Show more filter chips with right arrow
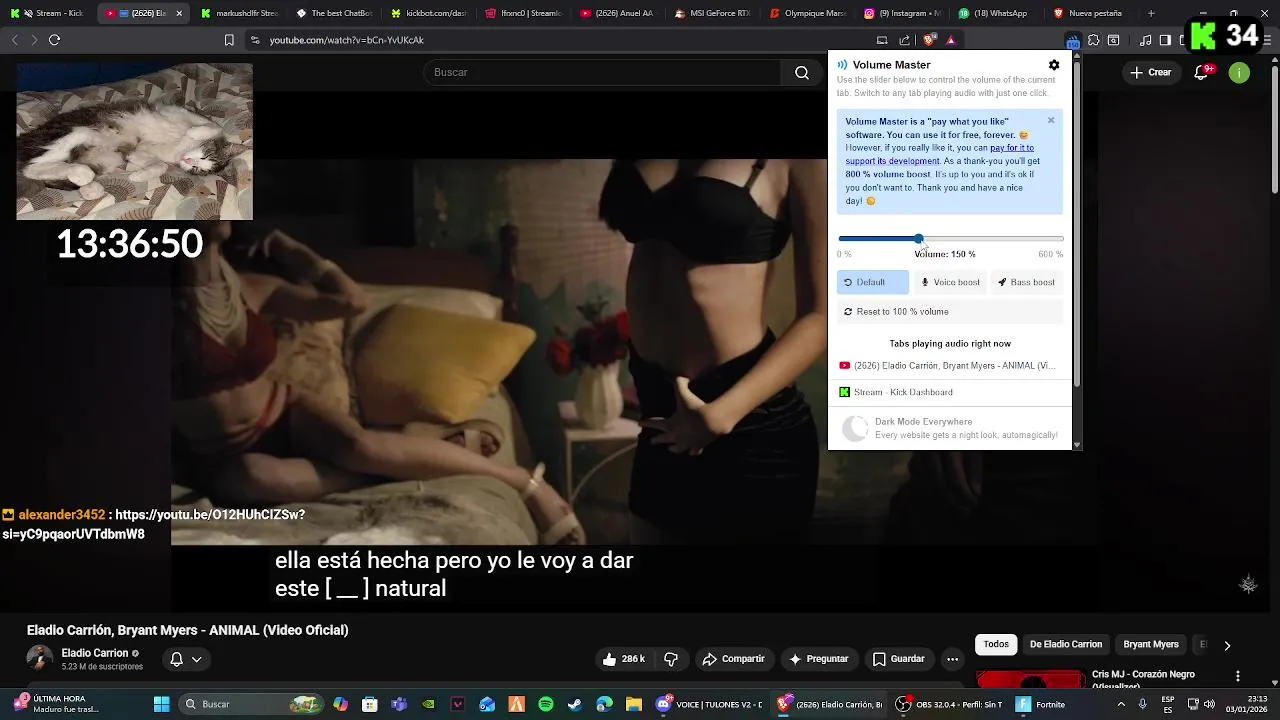Image resolution: width=1280 pixels, height=720 pixels. pos(1227,645)
